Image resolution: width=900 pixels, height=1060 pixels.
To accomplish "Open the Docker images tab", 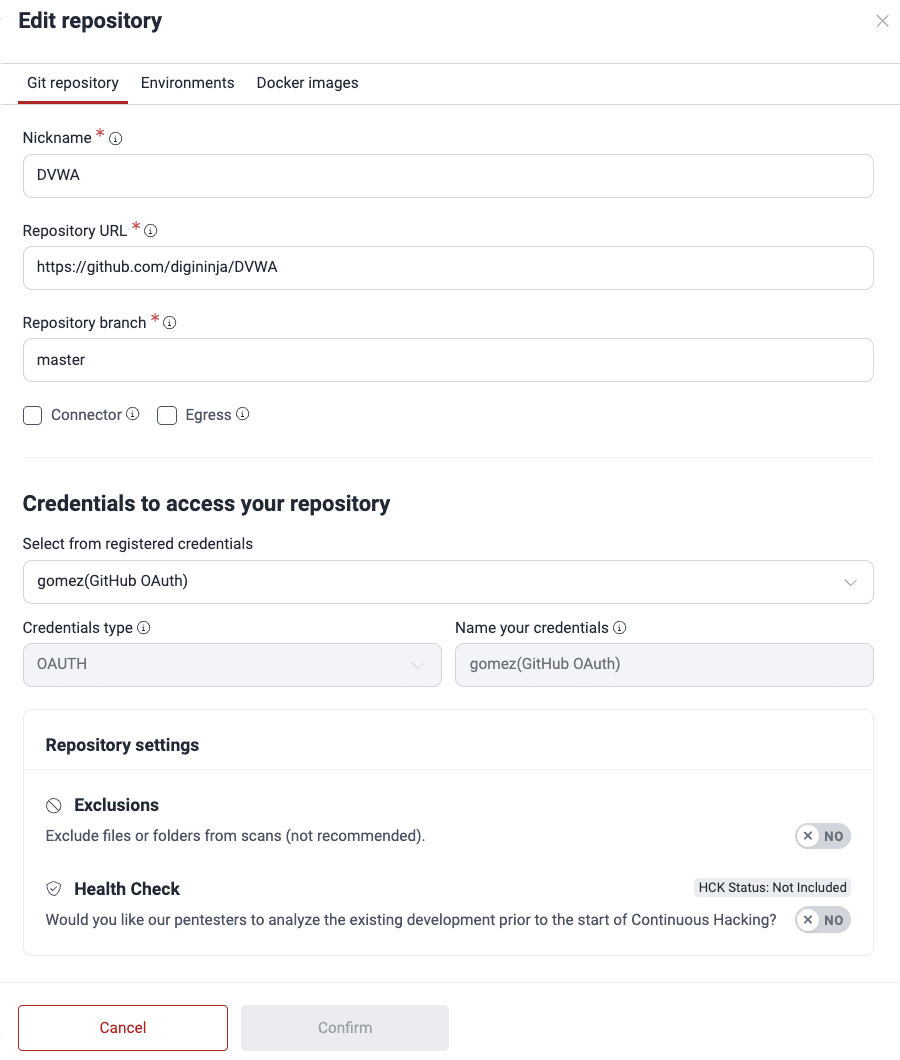I will pos(307,83).
